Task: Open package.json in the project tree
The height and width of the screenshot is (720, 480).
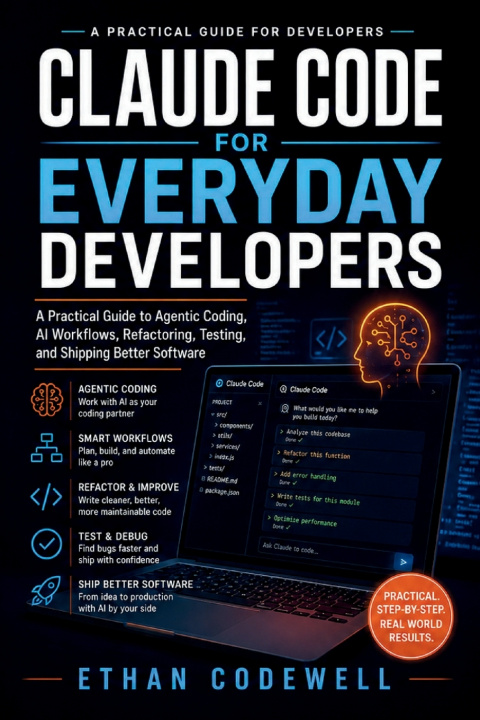Action: point(219,491)
